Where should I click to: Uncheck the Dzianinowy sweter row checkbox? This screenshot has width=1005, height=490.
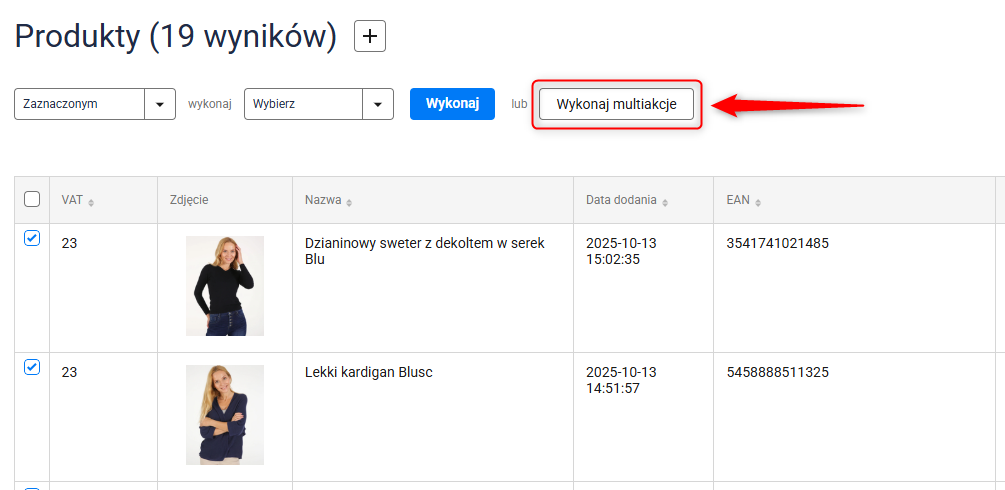[x=32, y=238]
